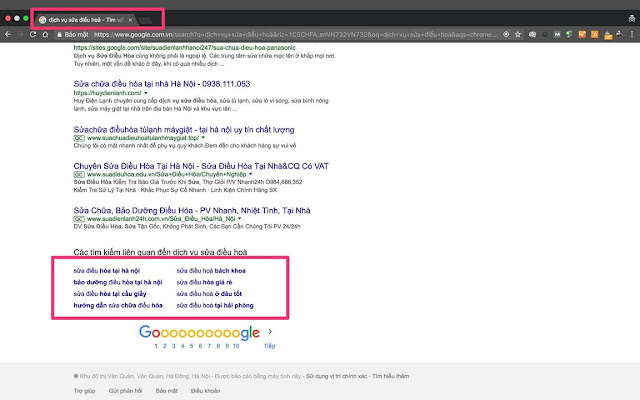Image resolution: width=640 pixels, height=400 pixels.
Task: Bookmark this page with the star icon
Action: click(518, 35)
